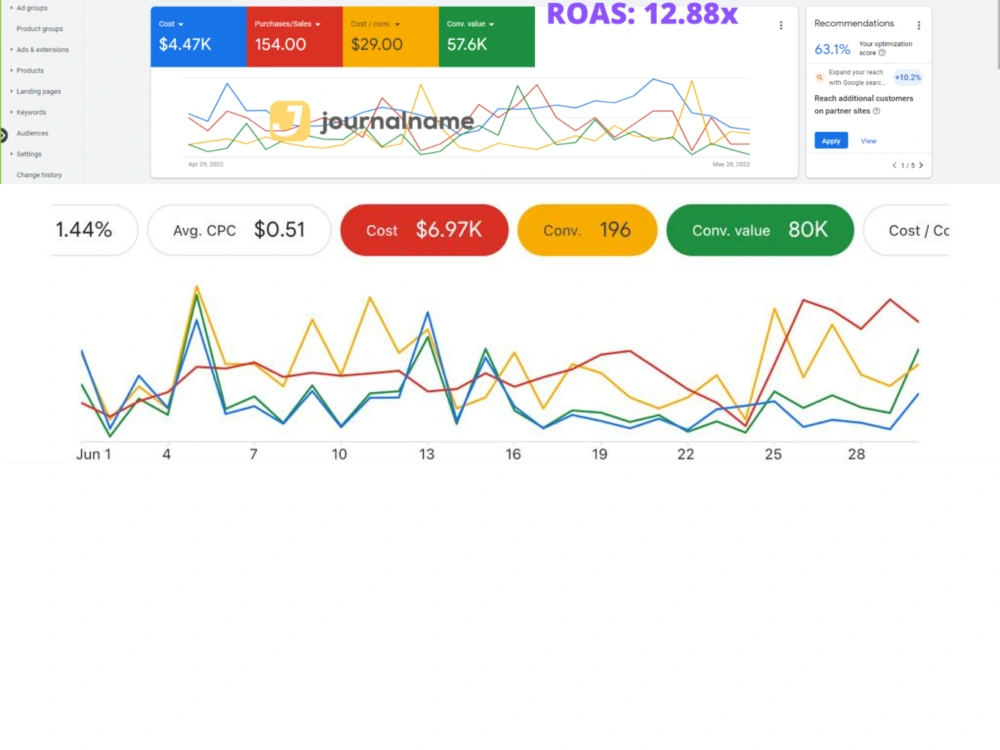Go to previous recommendation arrow
The image size is (1000, 750).
(x=894, y=165)
